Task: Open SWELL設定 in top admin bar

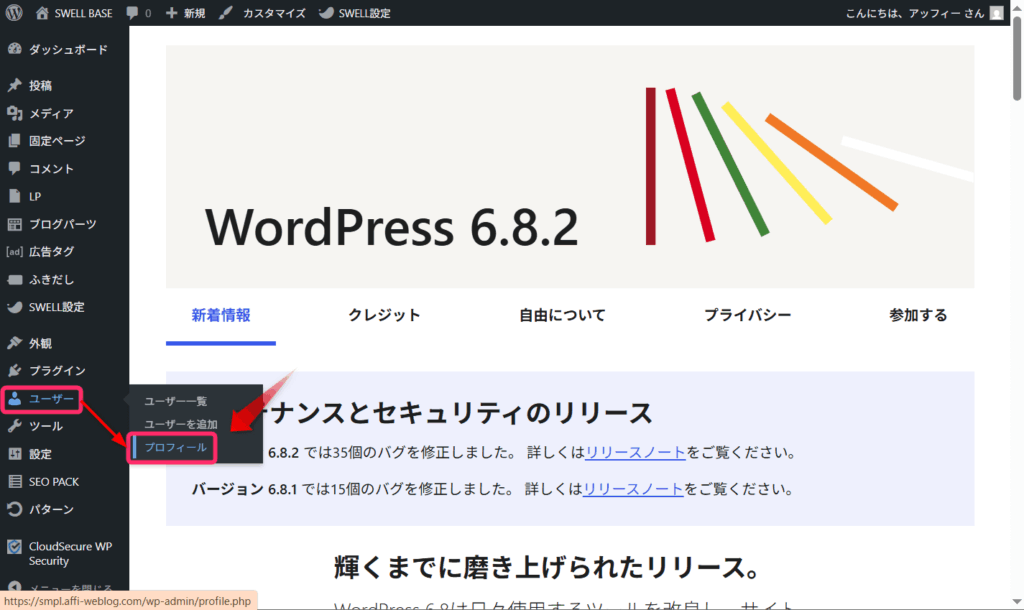Action: pyautogui.click(x=355, y=12)
